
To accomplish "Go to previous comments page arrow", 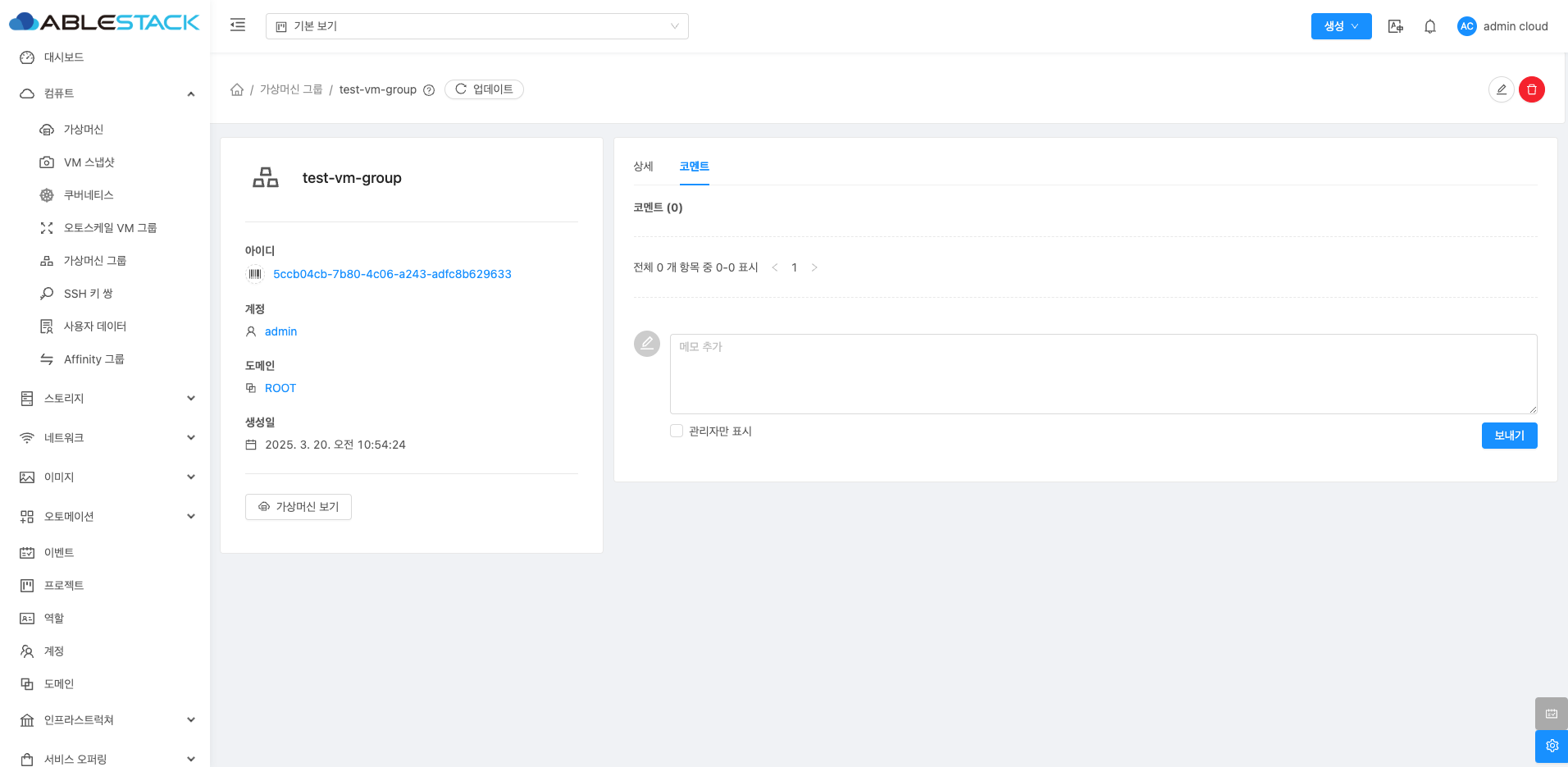I will click(x=775, y=267).
